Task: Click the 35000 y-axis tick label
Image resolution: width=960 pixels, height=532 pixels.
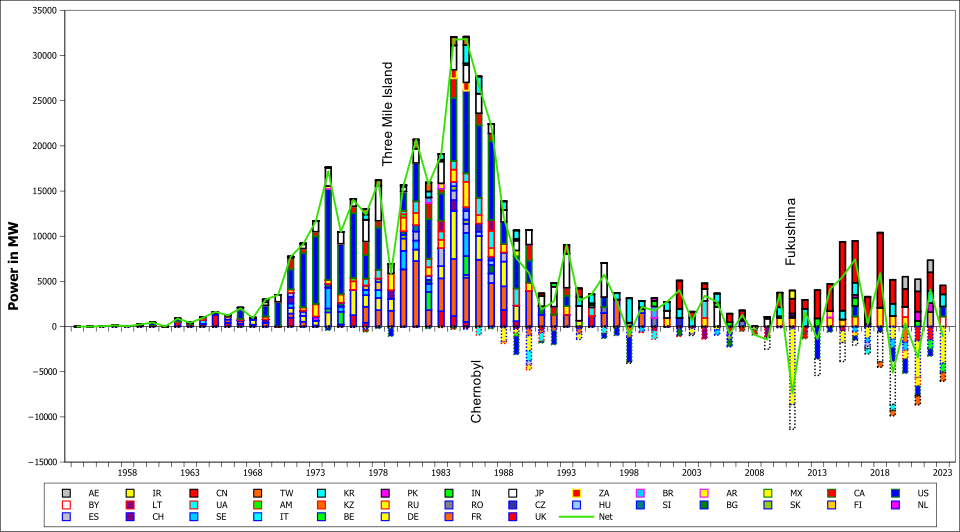Action: pos(43,10)
